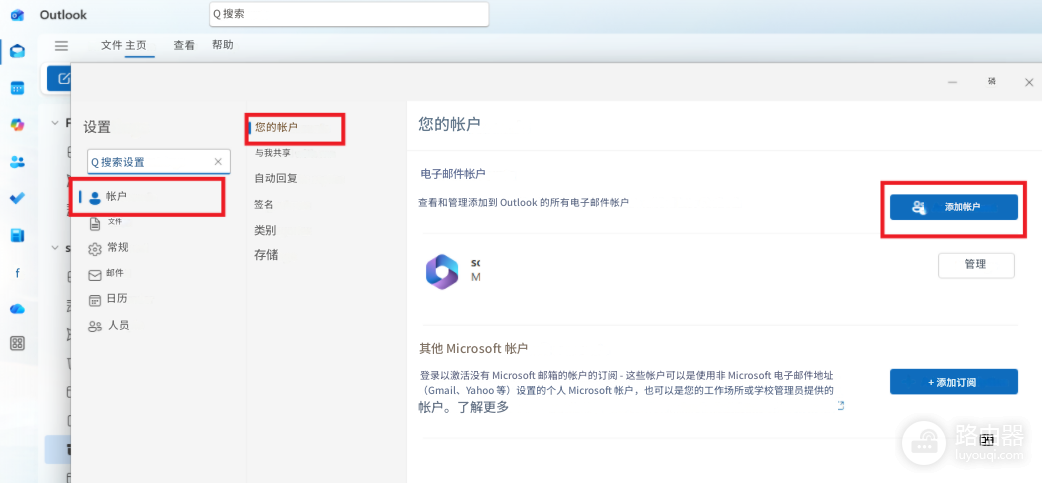Select 帐户 settings category

coord(148,196)
